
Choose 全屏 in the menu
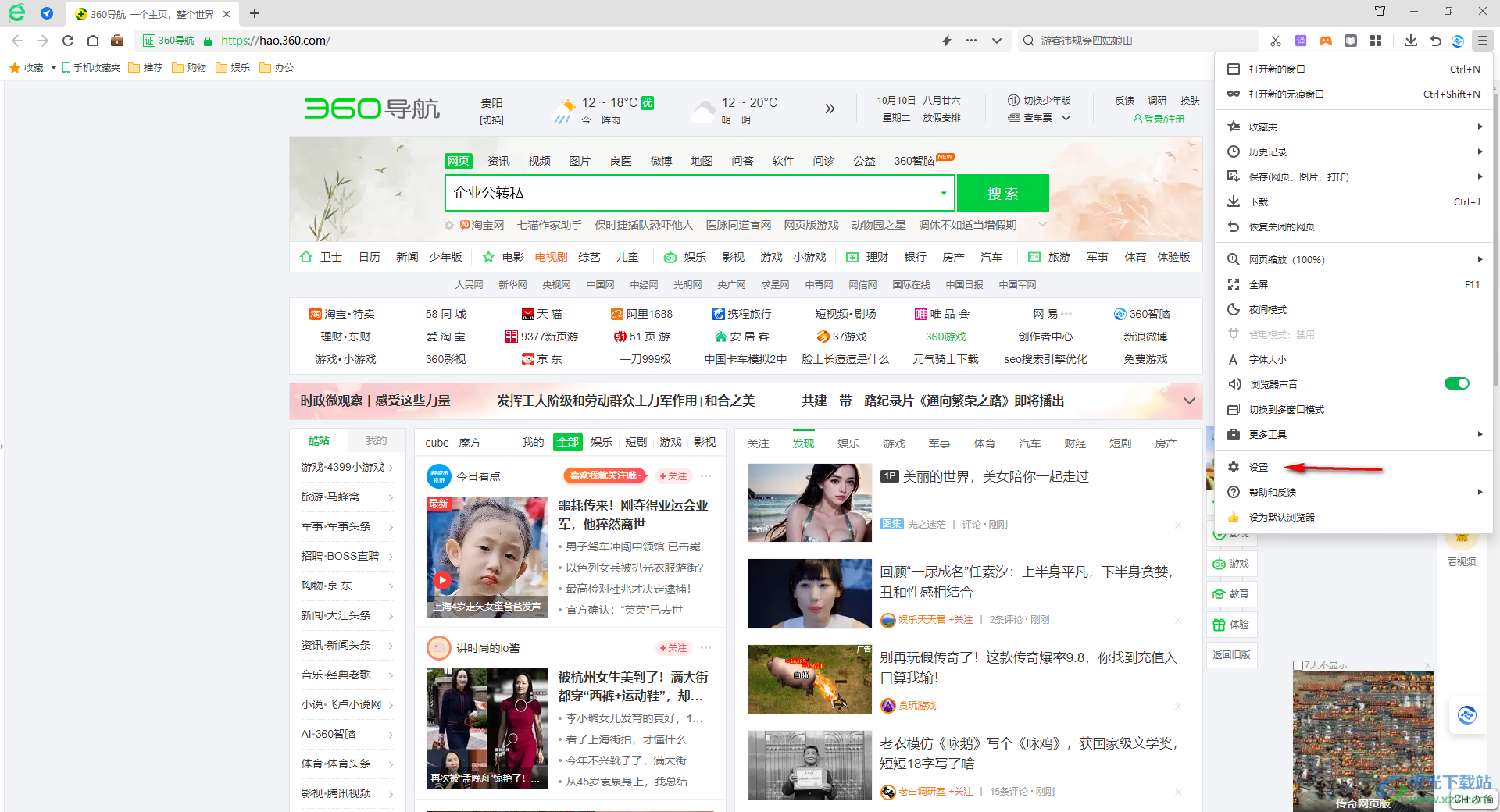(x=1353, y=284)
